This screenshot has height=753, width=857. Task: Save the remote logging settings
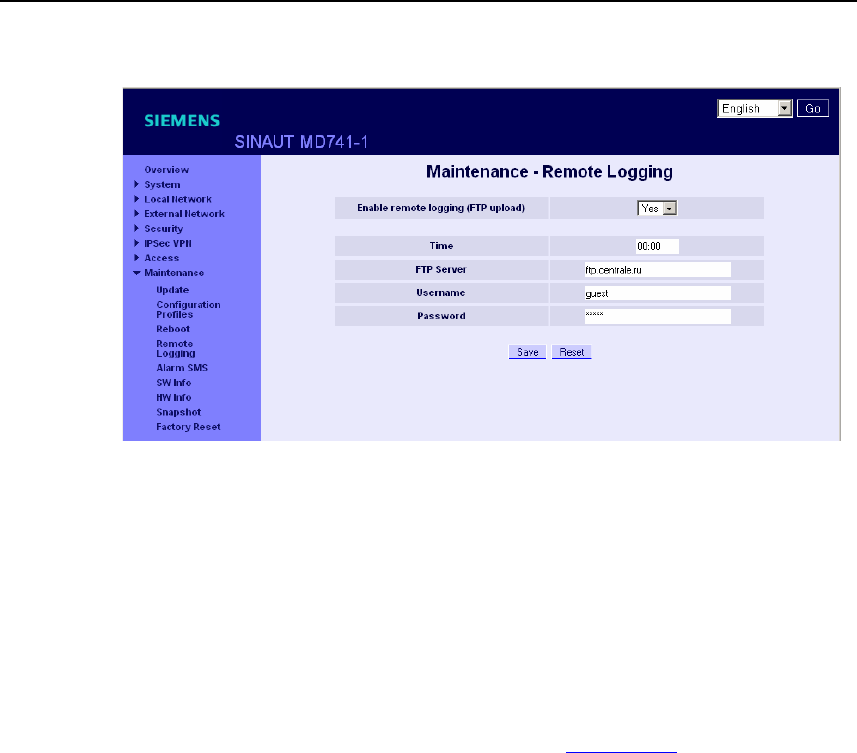tap(527, 352)
